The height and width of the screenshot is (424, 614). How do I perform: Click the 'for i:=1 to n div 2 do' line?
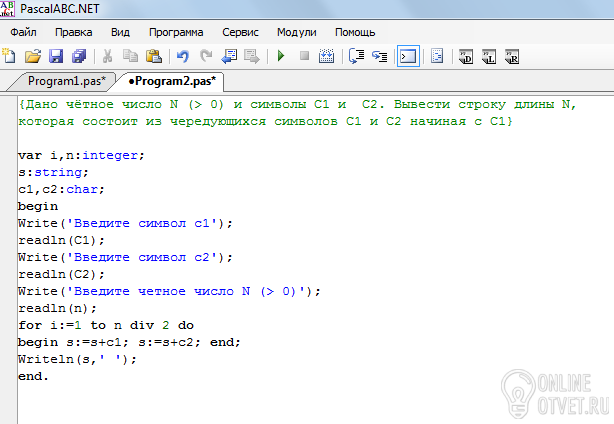pyautogui.click(x=106, y=325)
